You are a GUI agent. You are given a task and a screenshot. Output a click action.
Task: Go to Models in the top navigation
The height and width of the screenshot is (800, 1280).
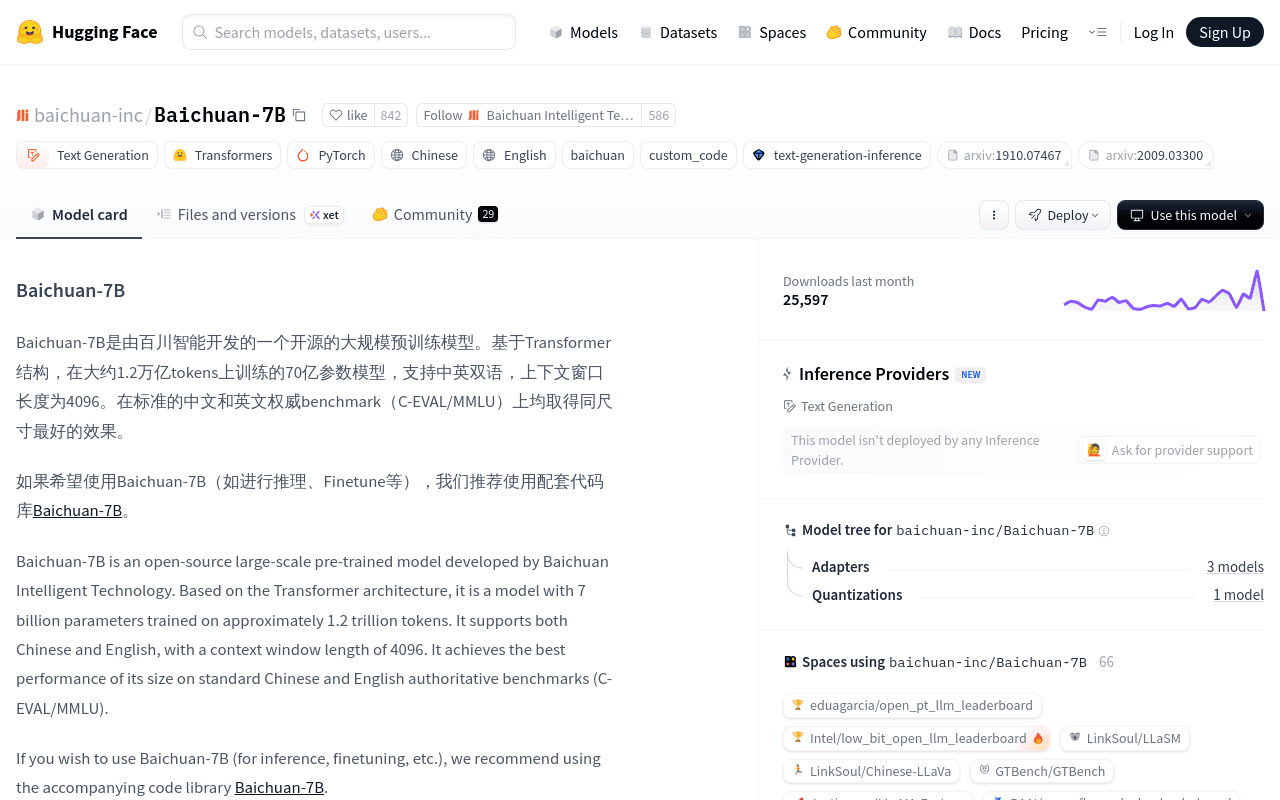pyautogui.click(x=584, y=32)
